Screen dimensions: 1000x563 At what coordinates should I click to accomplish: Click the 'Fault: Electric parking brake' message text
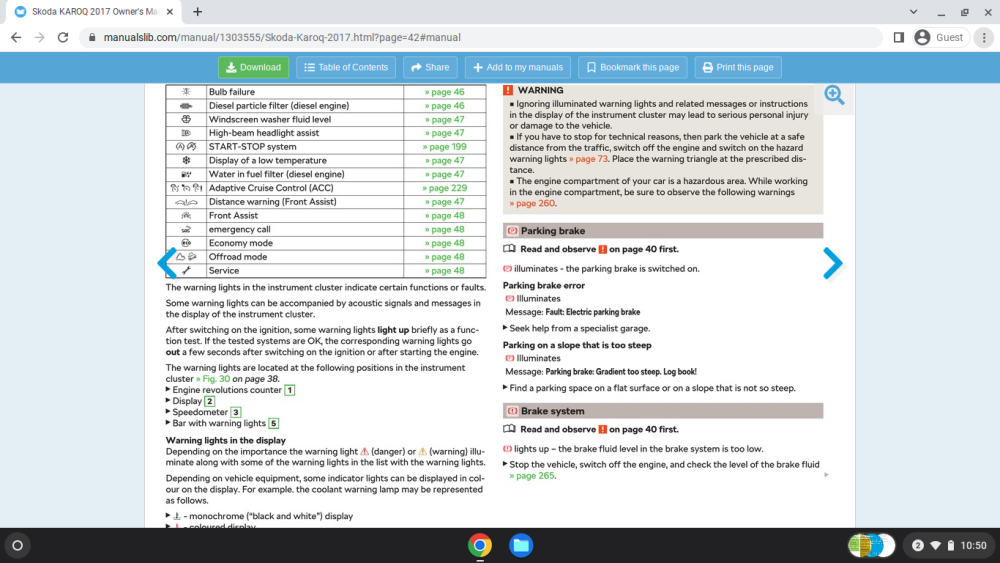pos(592,312)
